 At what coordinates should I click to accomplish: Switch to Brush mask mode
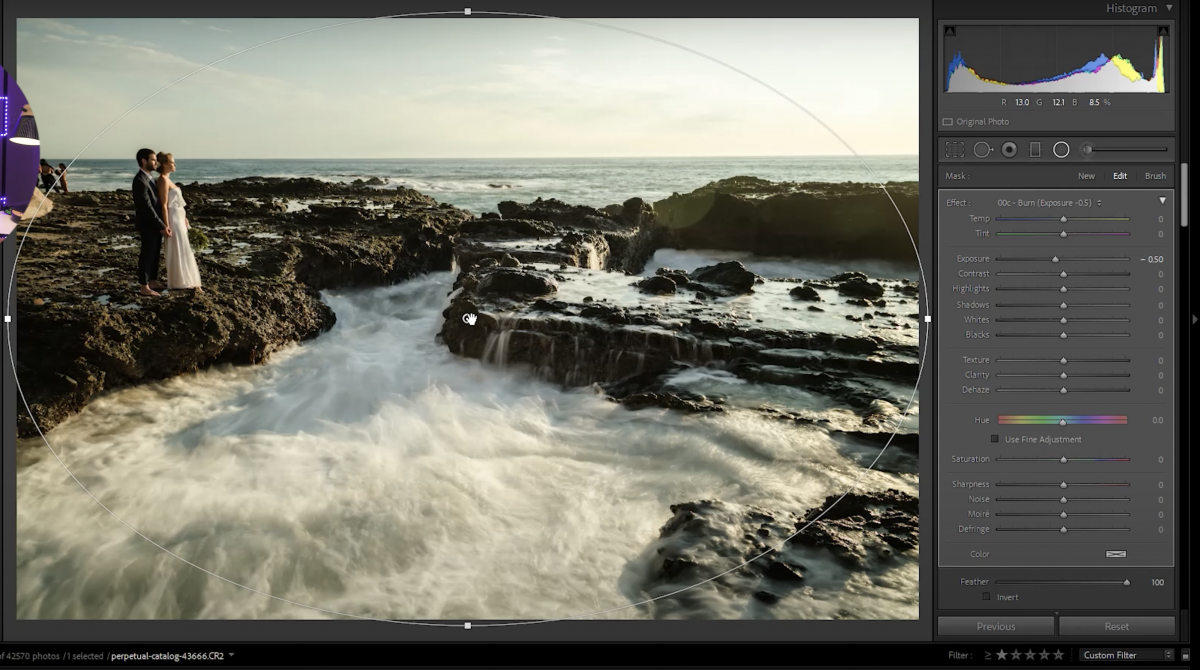1155,175
